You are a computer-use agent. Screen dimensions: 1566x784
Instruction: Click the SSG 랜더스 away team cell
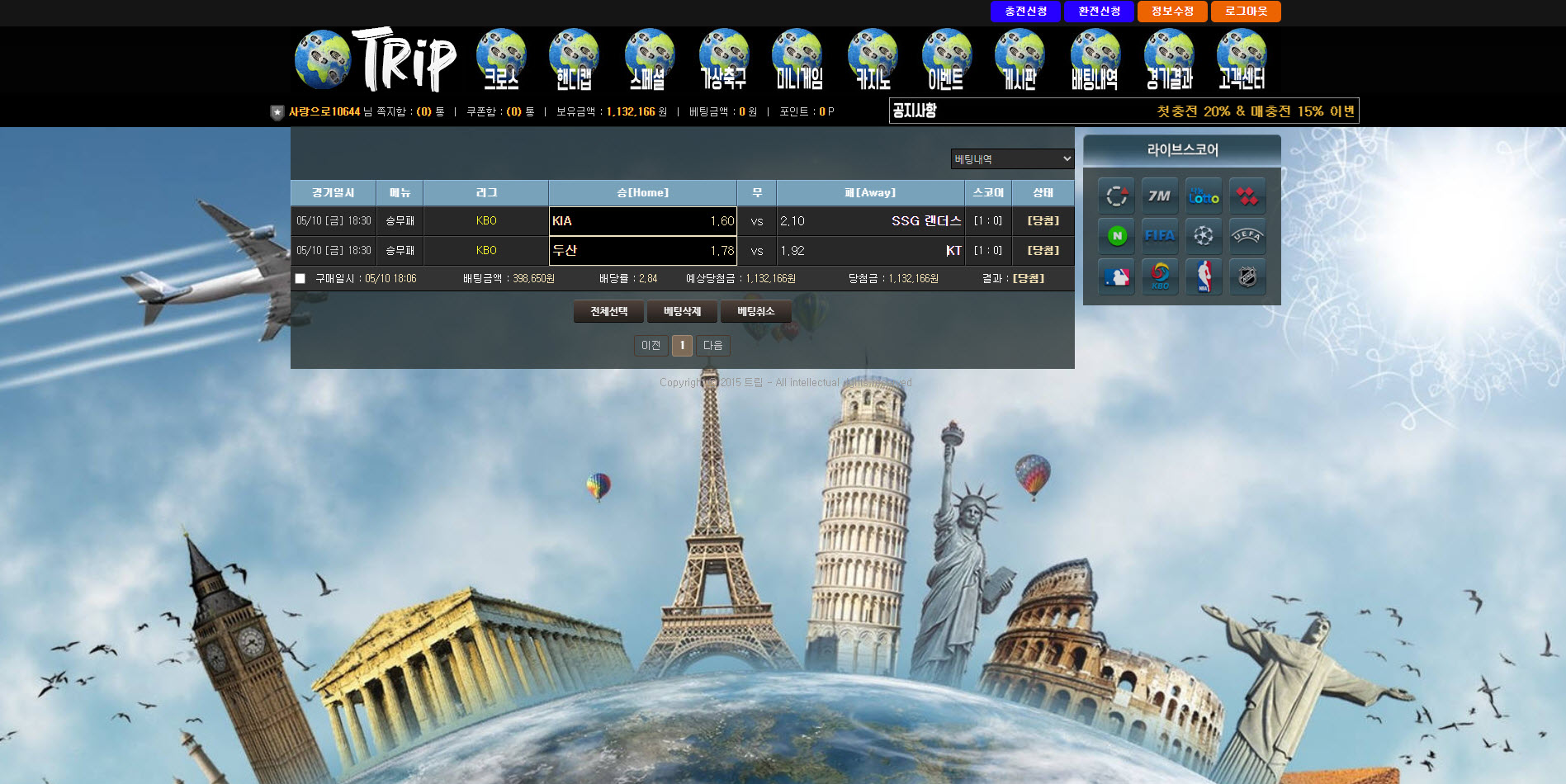pyautogui.click(x=871, y=221)
